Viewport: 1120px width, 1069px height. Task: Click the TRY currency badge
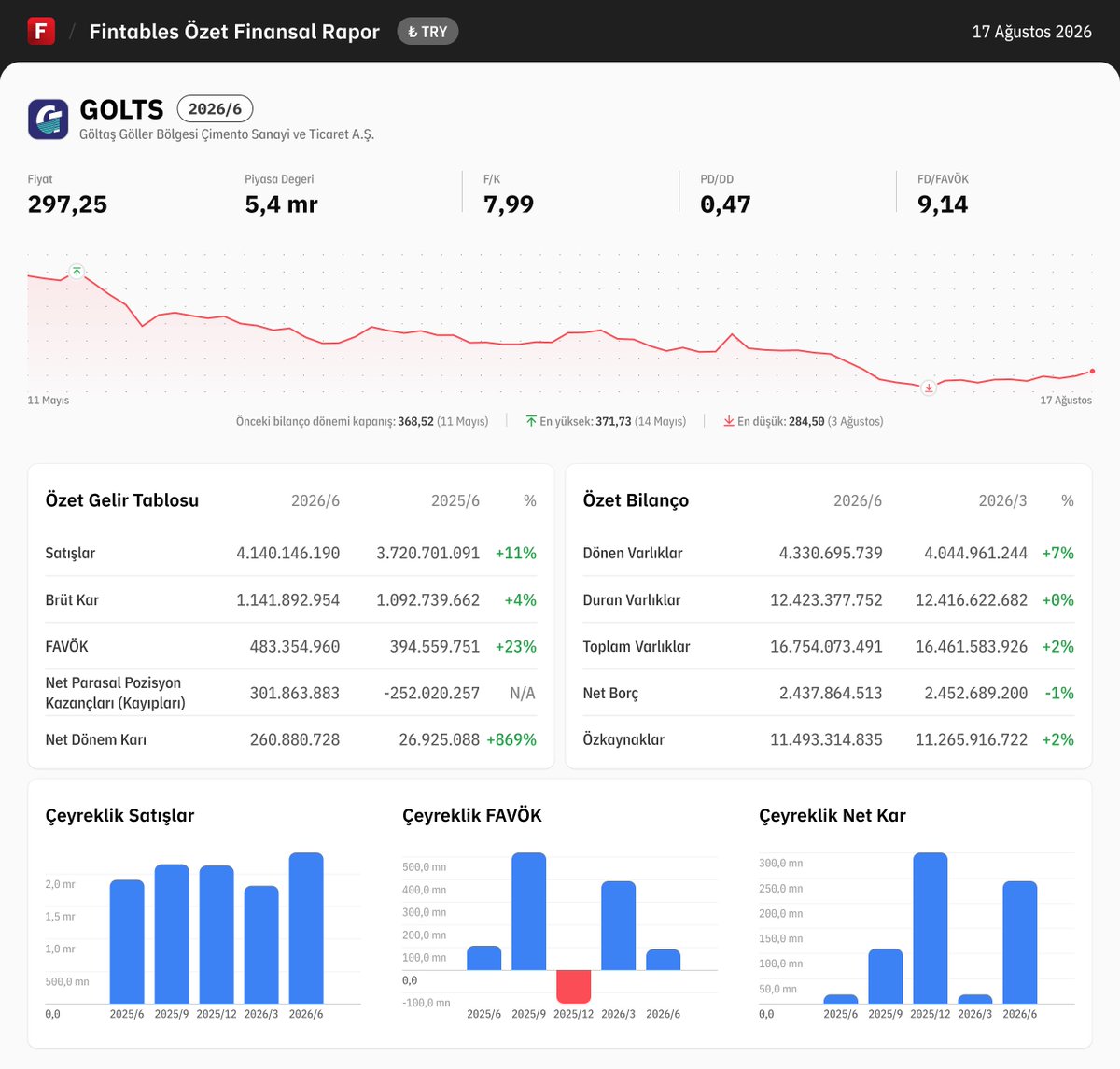[427, 32]
